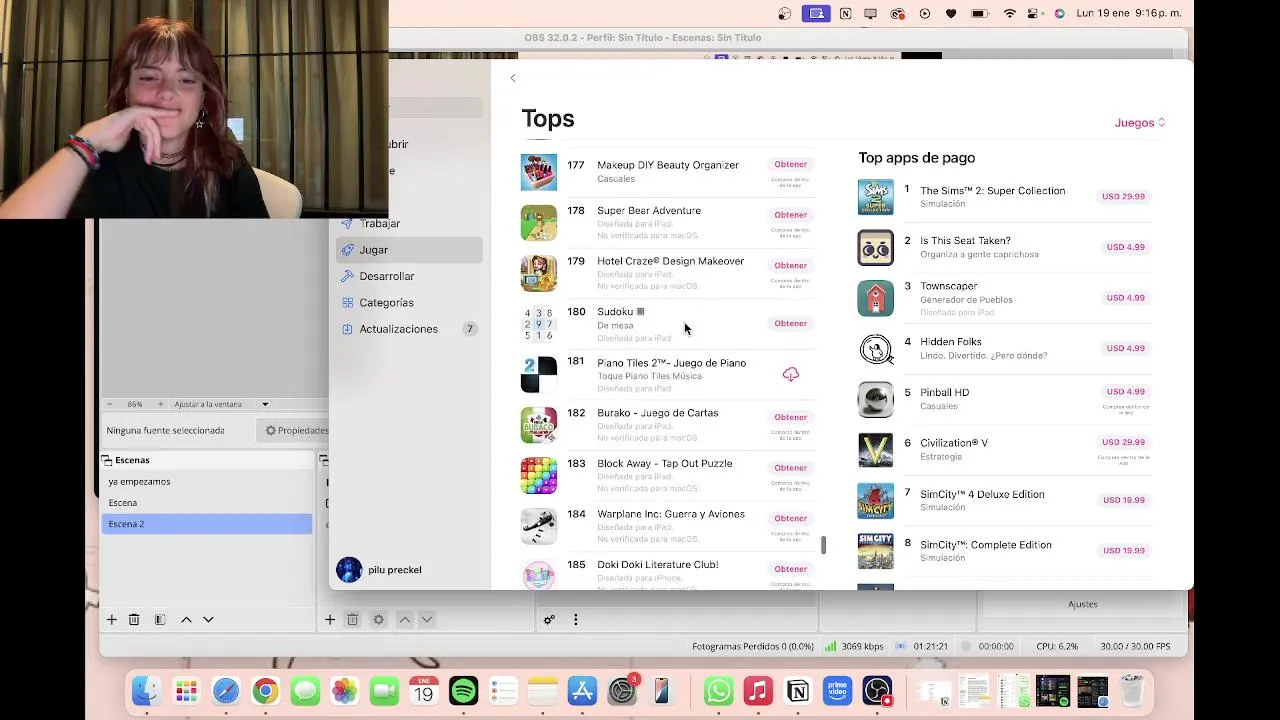Add a new source in OBS
Screen dimensions: 1280x720
(x=330, y=620)
